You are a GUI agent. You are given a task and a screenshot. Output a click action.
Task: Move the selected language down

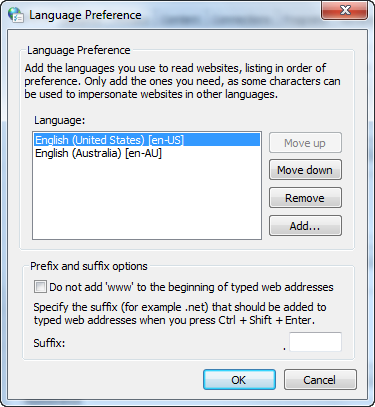305,170
